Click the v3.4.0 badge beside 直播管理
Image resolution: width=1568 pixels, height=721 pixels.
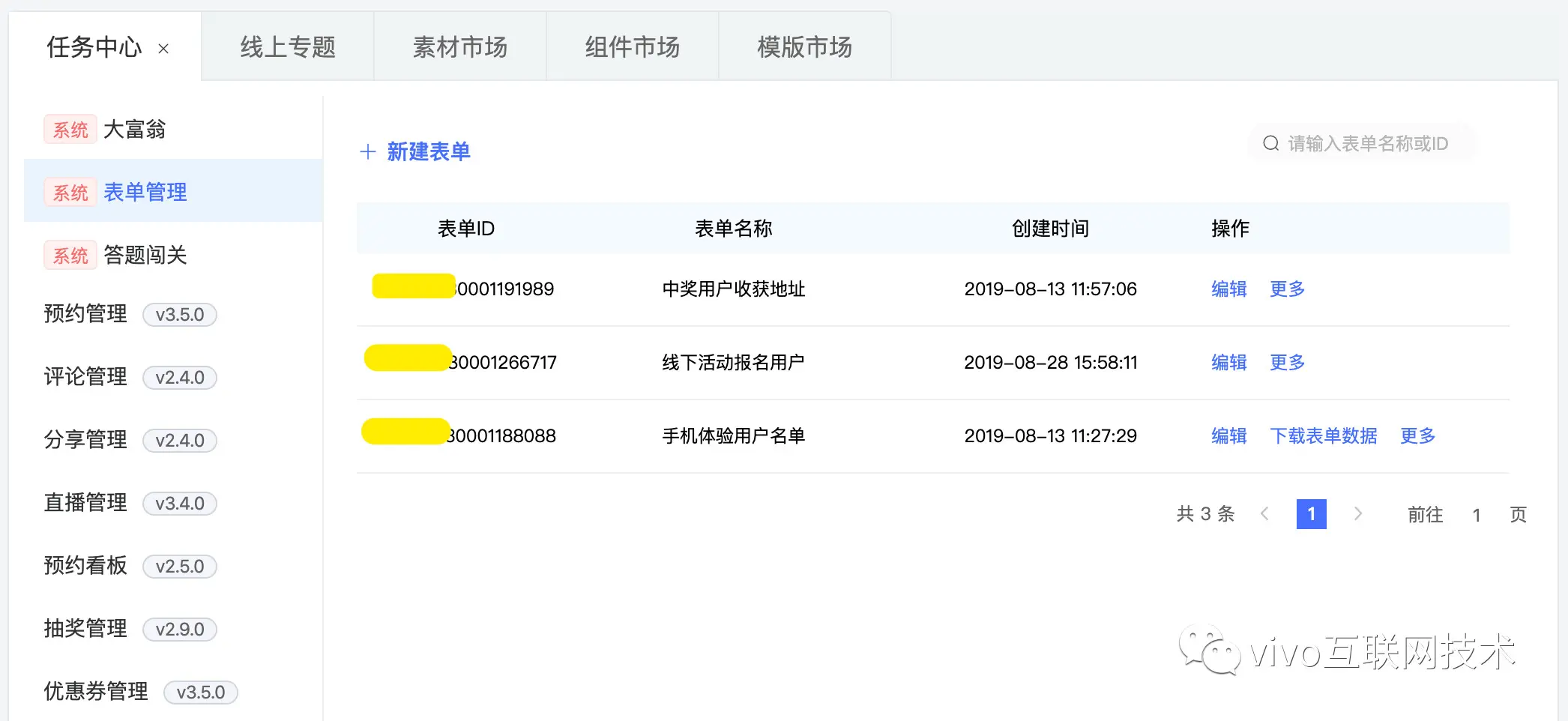pos(180,503)
